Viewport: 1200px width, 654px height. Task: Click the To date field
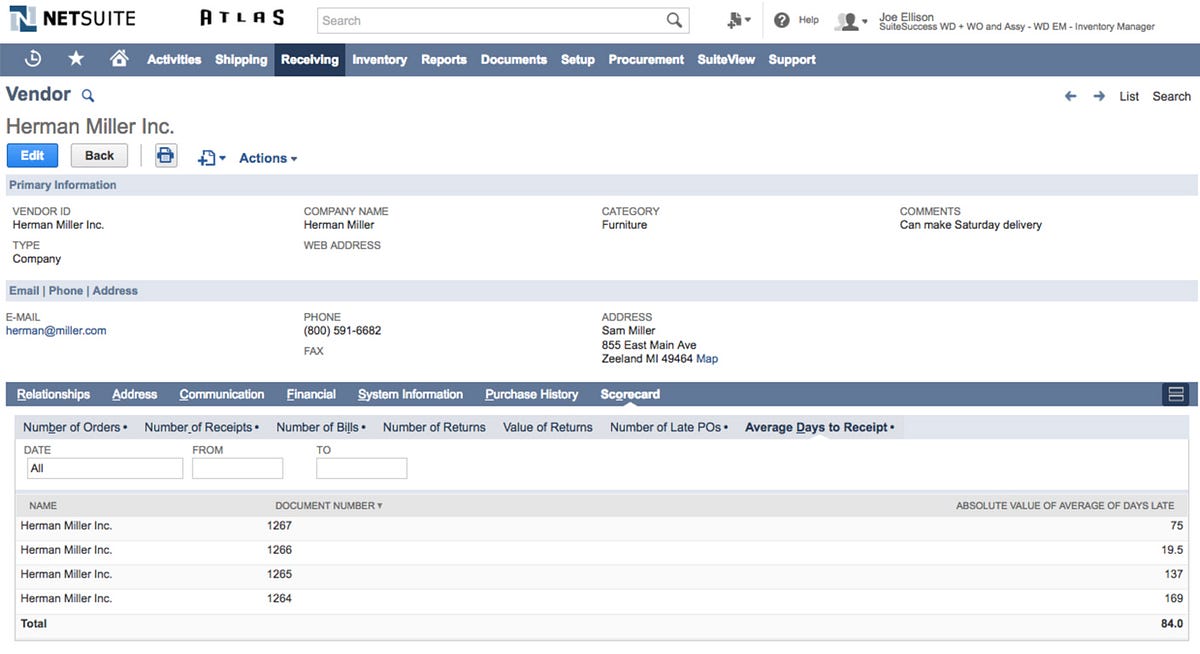[361, 468]
